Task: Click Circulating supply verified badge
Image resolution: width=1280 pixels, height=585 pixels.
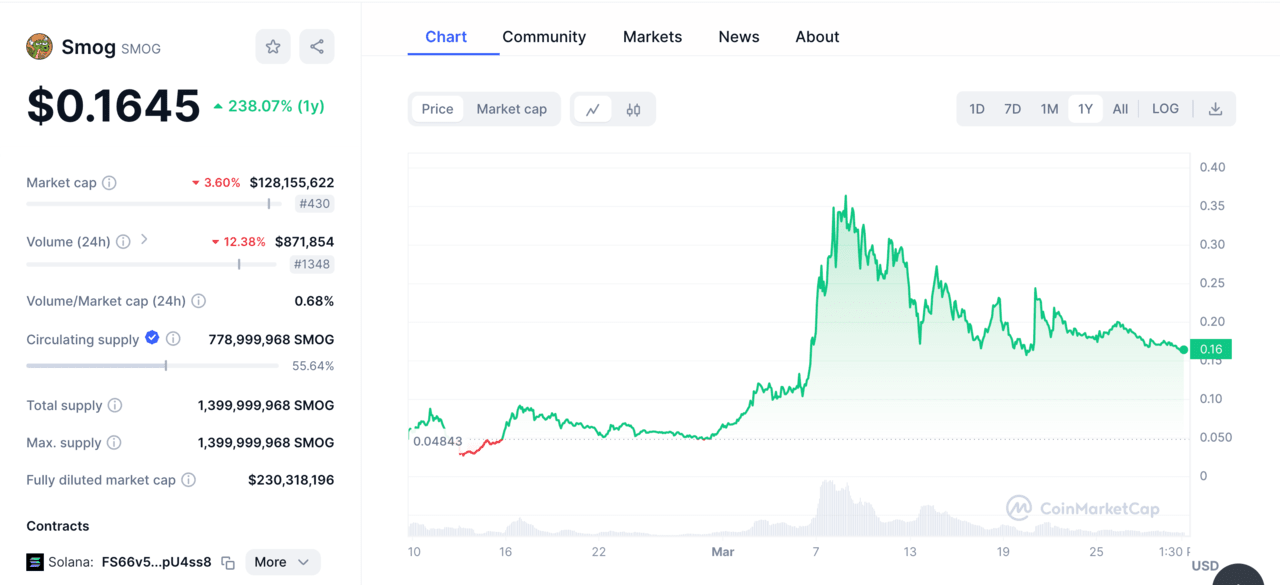Action: [152, 338]
